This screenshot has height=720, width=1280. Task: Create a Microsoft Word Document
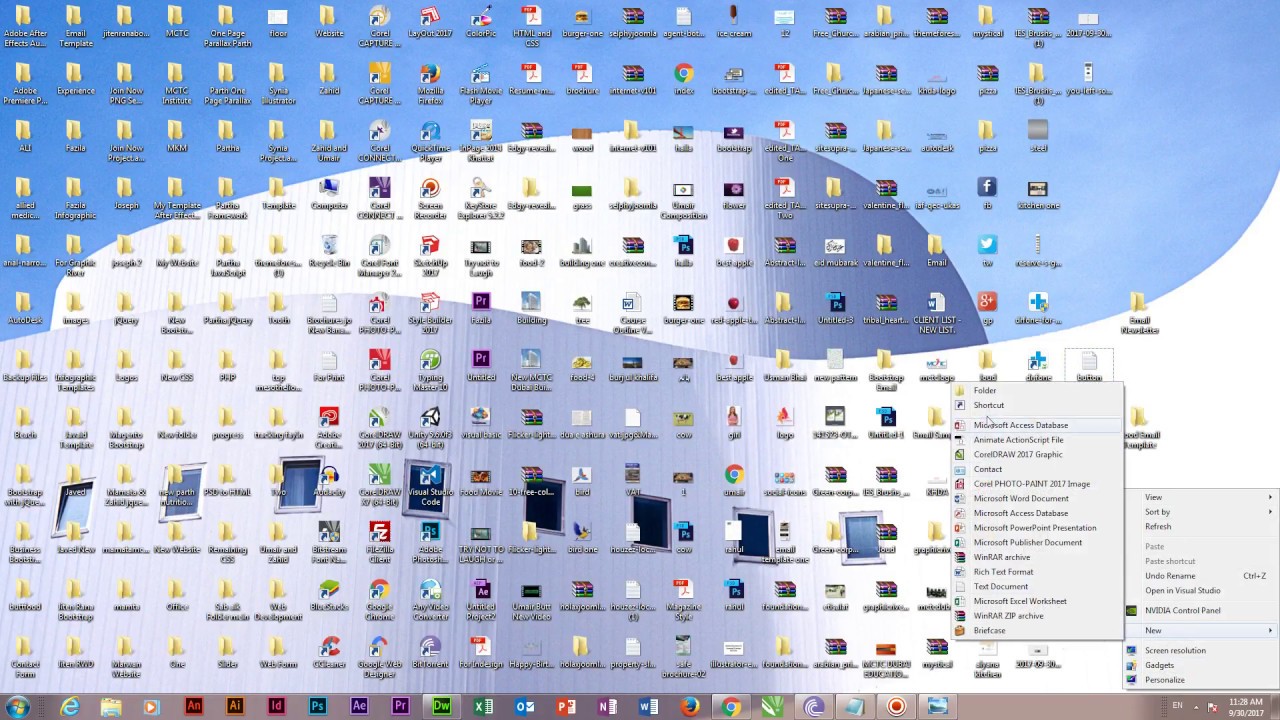[x=1036, y=498]
